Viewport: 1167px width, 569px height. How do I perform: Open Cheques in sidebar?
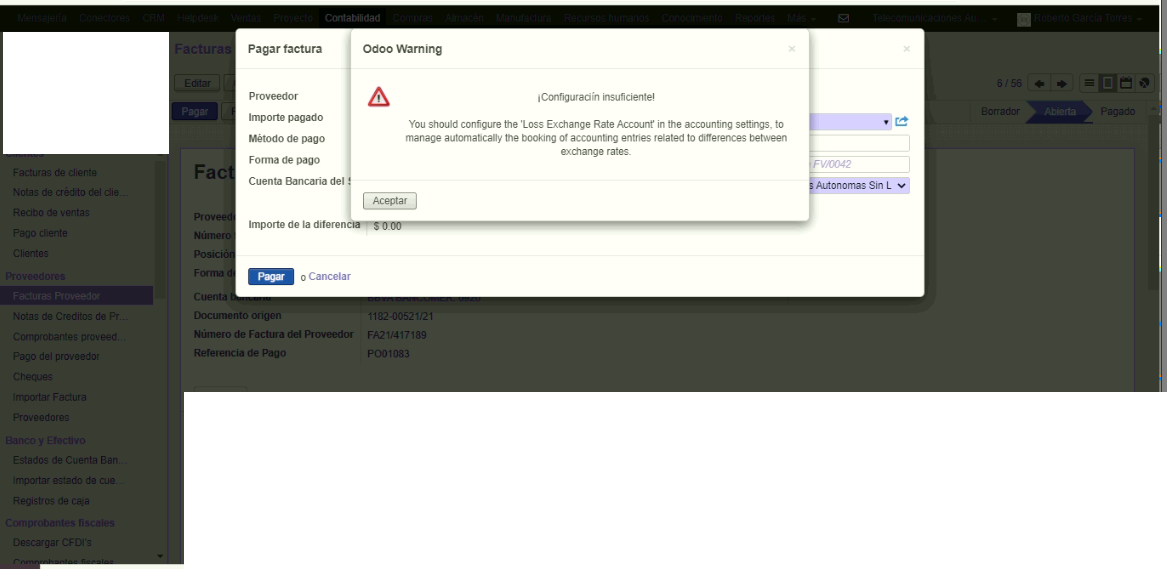(33, 376)
